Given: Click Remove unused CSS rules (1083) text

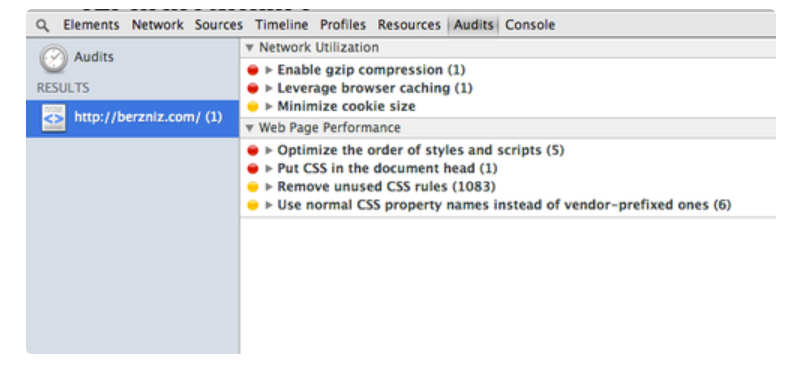Looking at the screenshot, I should click(x=386, y=187).
